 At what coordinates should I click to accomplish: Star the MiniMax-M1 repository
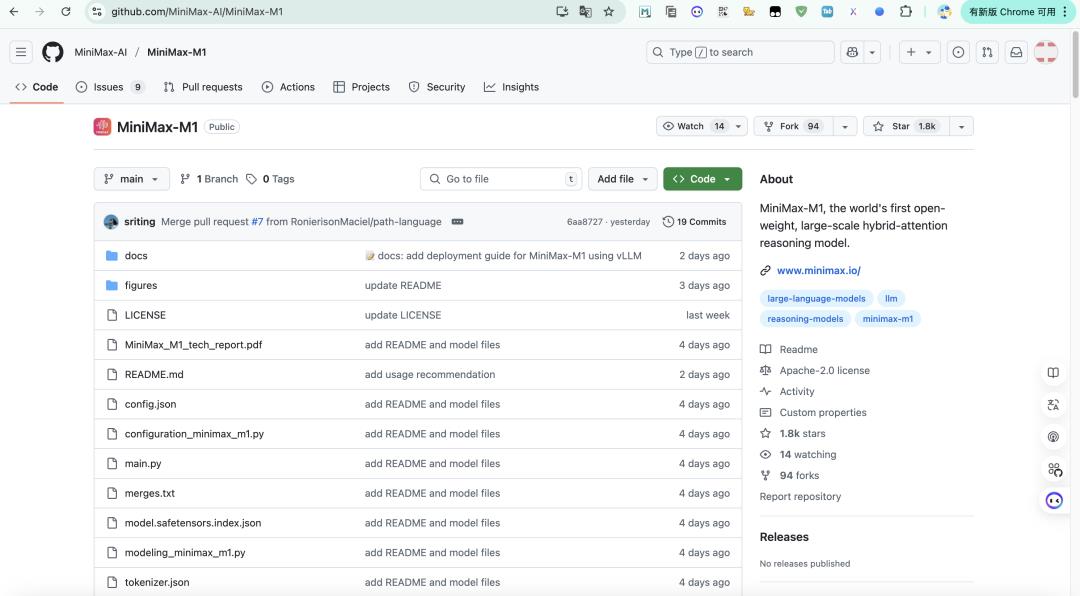[906, 127]
